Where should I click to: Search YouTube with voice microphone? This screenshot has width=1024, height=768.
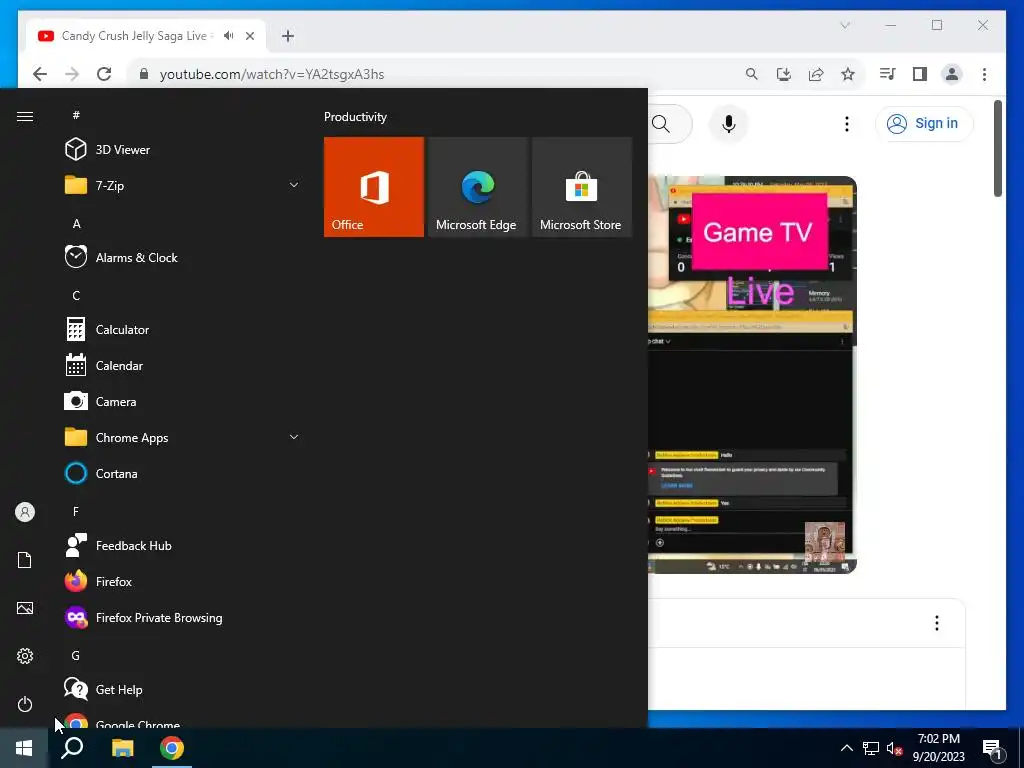pos(728,123)
